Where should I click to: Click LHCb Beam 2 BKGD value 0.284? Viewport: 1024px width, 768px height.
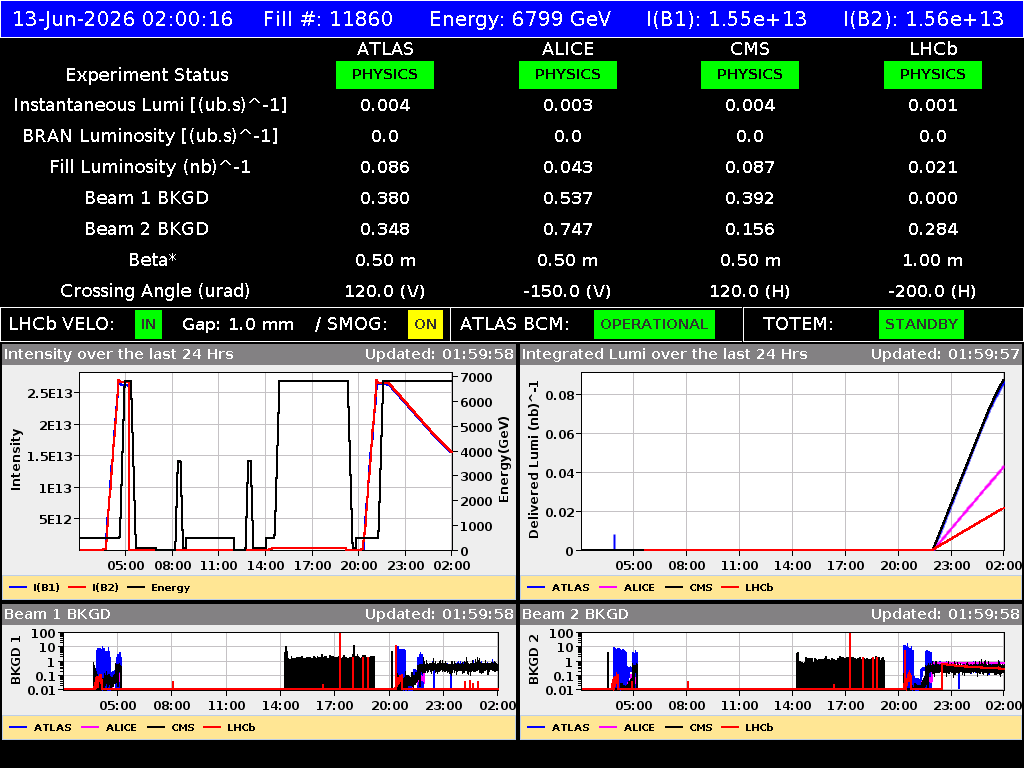point(933,229)
